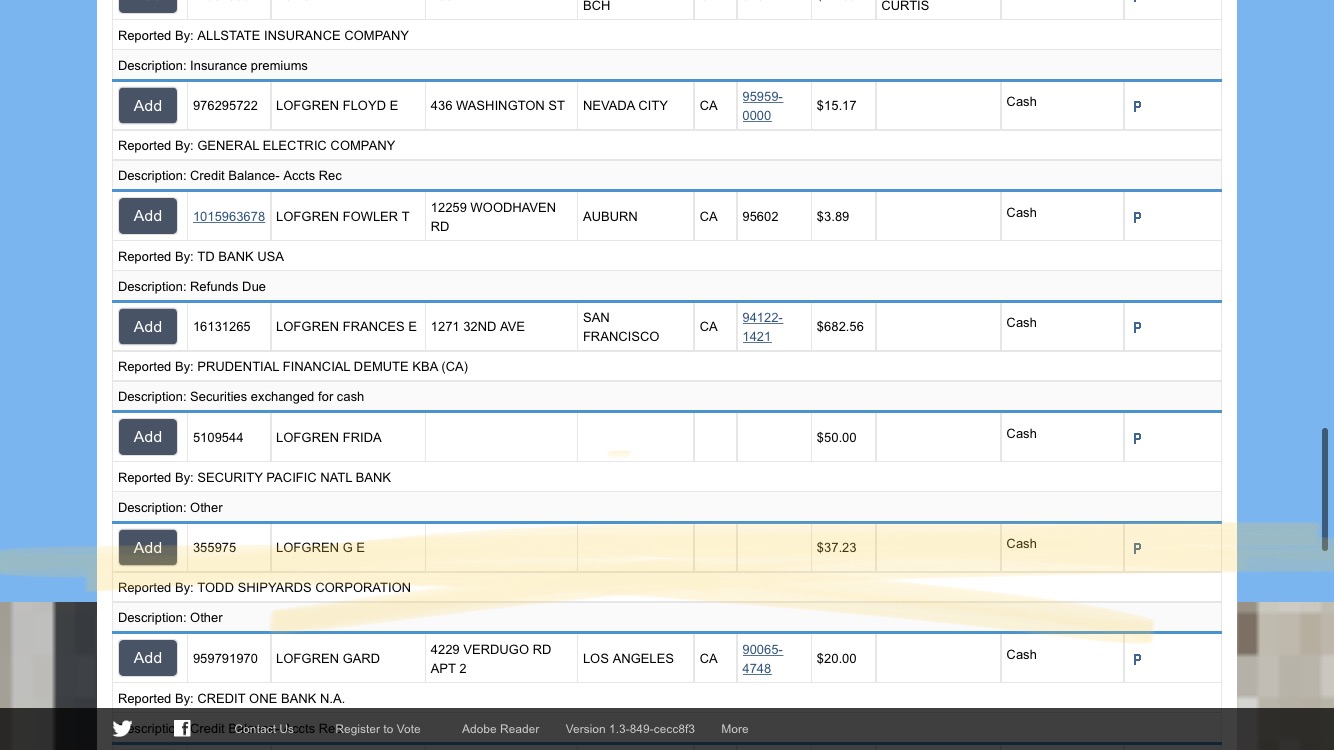Follow the ZIP link 95959-0000

762,106
